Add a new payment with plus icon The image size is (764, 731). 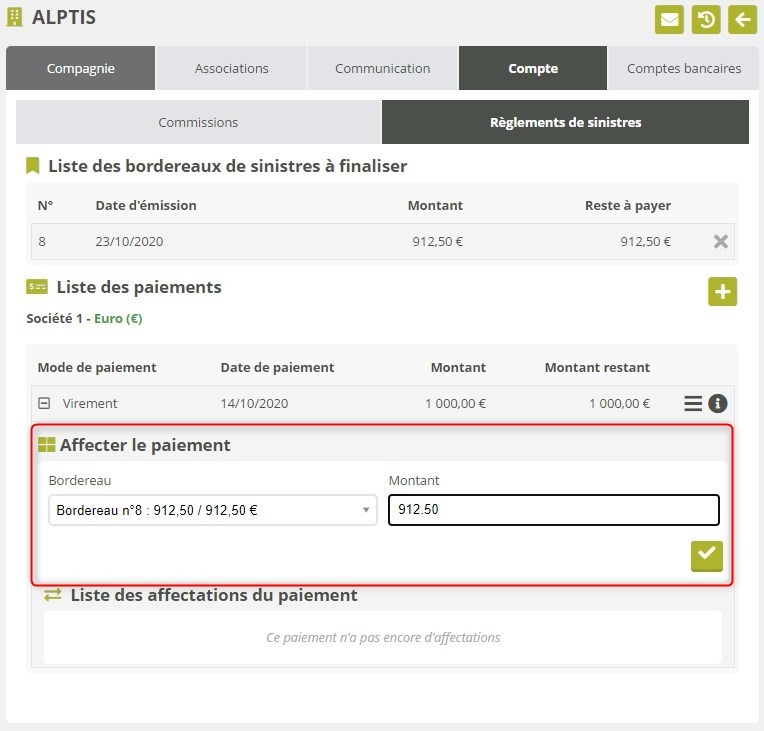[722, 292]
